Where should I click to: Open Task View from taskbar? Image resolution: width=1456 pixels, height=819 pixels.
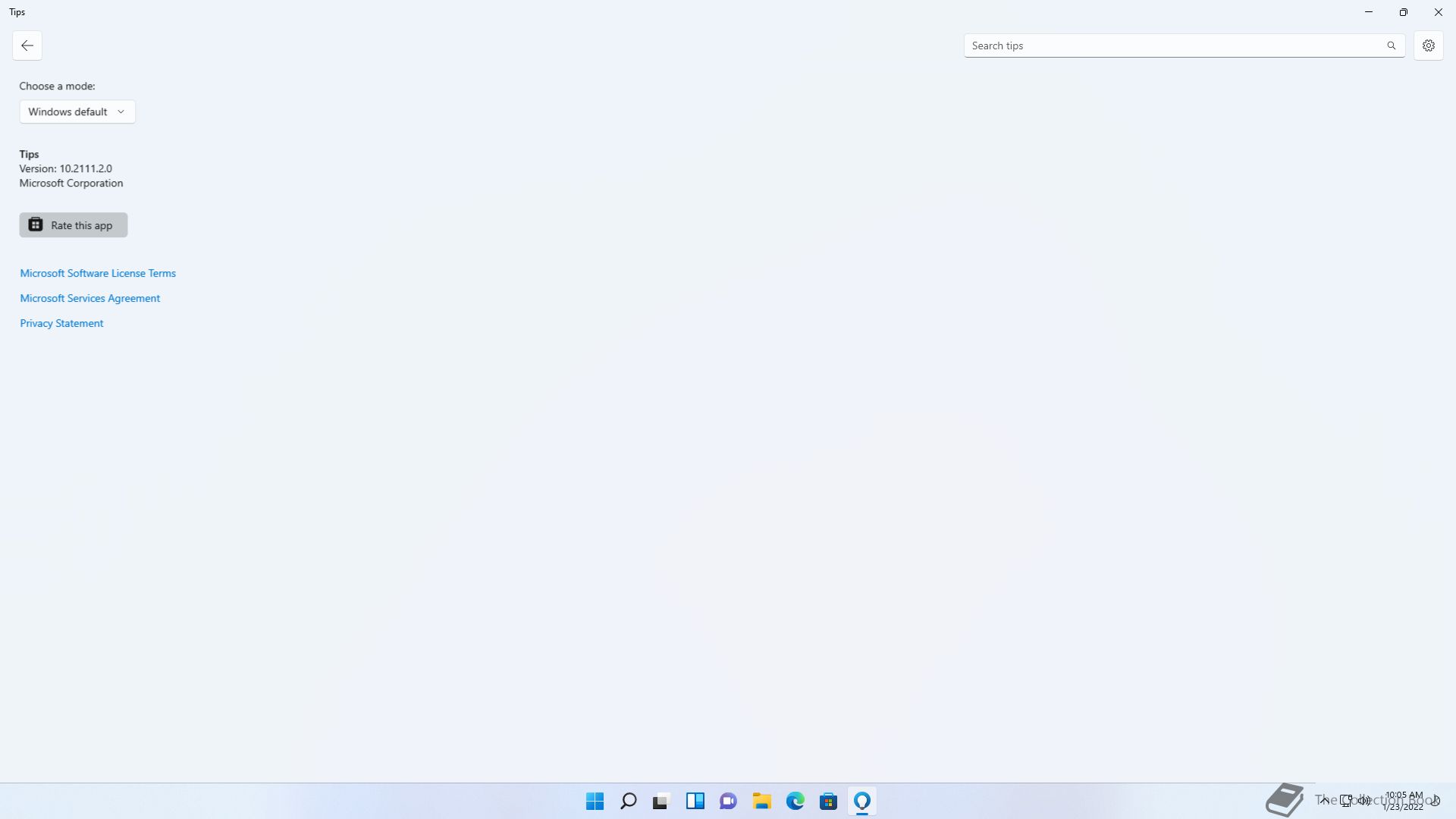pos(662,801)
